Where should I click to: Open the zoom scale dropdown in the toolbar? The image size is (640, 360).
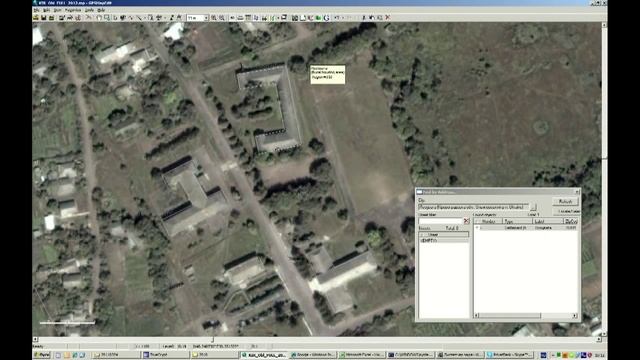pos(206,18)
